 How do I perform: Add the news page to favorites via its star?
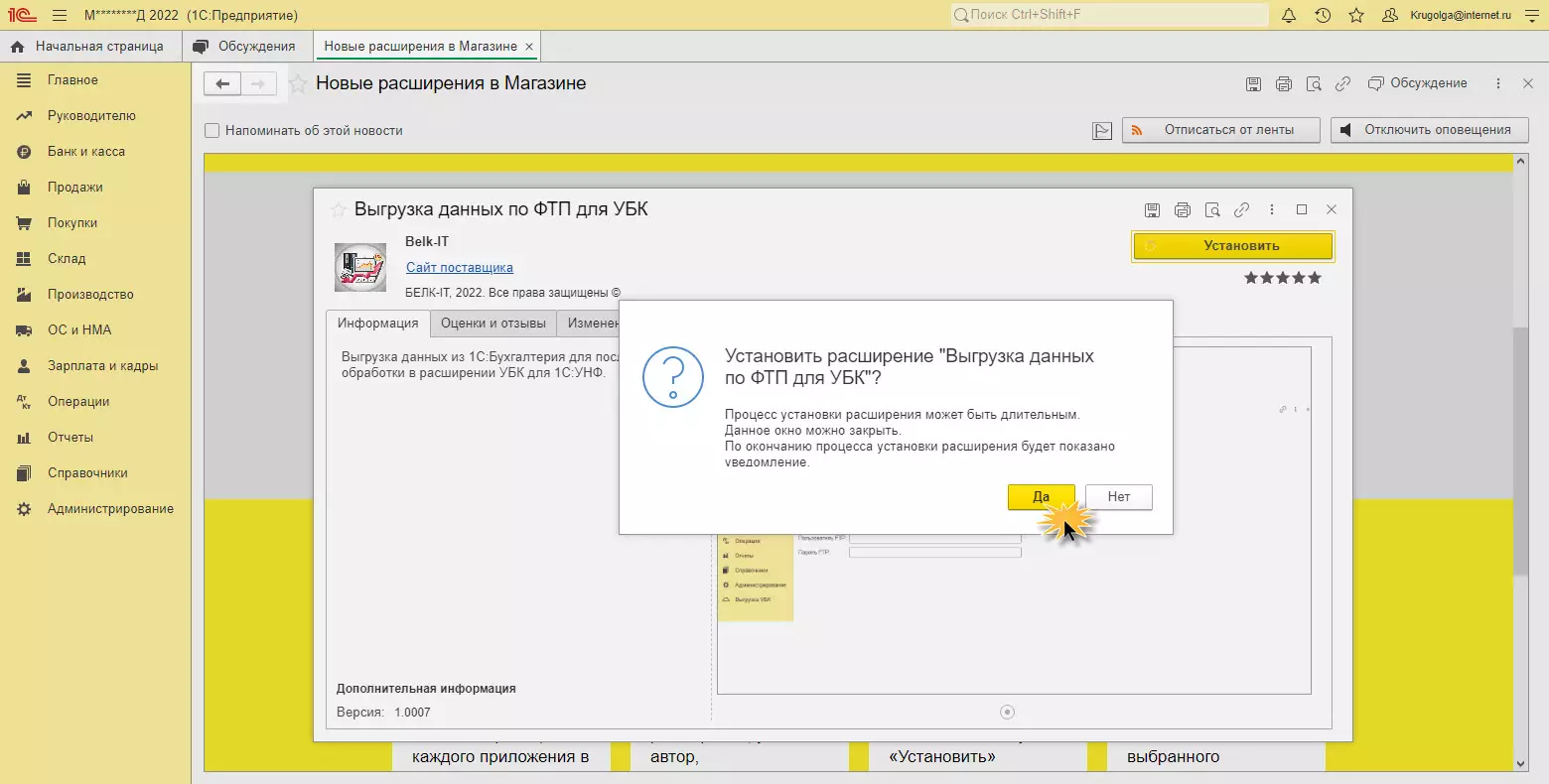point(298,84)
